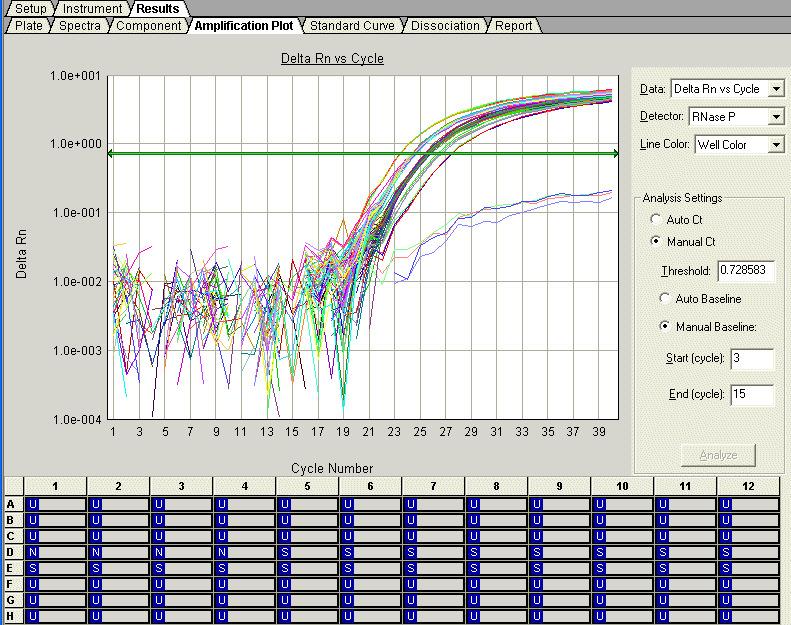Select plate column header 1
The width and height of the screenshot is (791, 625).
(55, 486)
